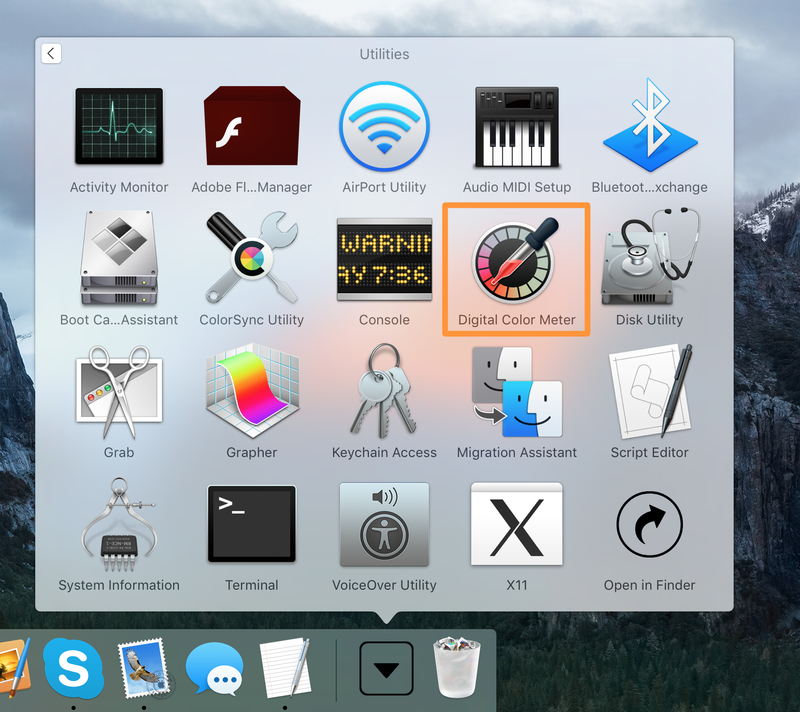Go back using the chevron button
The image size is (800, 712).
pyautogui.click(x=51, y=53)
